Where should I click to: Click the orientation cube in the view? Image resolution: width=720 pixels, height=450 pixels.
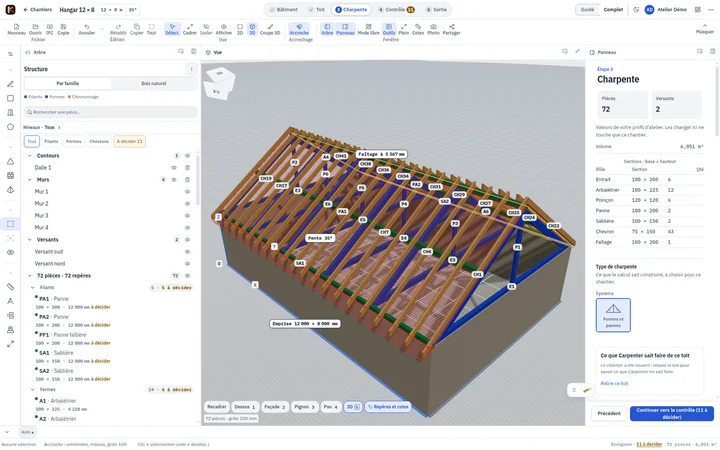220,83
